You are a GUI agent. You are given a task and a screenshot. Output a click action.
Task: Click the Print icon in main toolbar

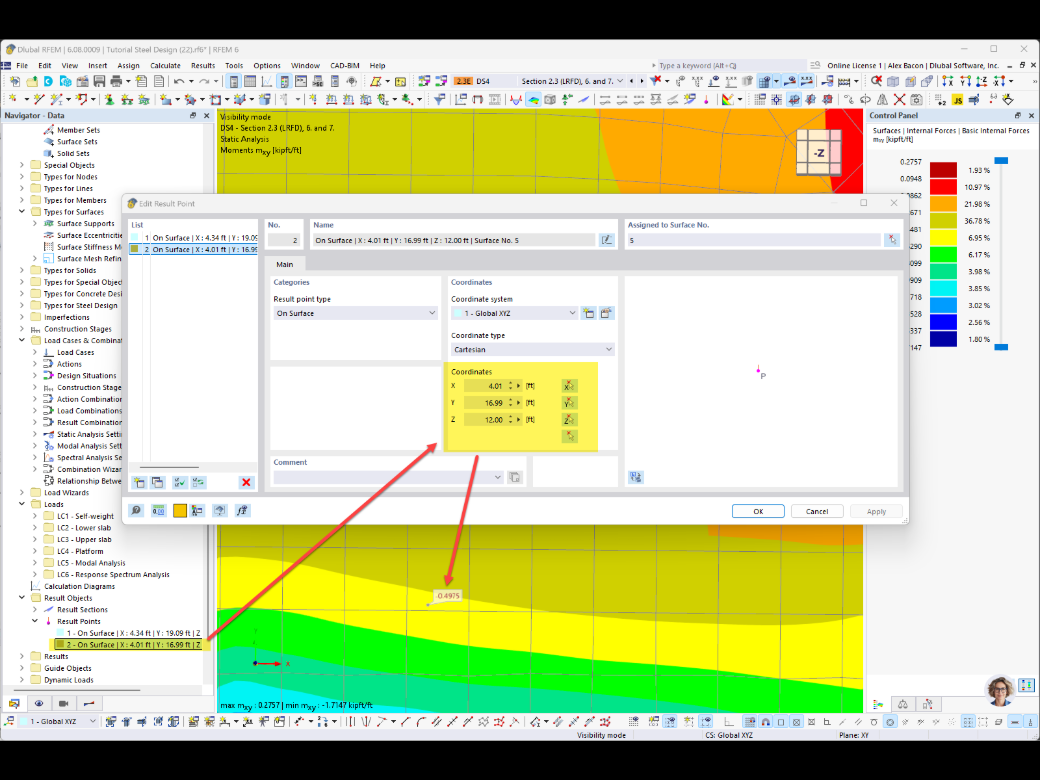point(116,81)
